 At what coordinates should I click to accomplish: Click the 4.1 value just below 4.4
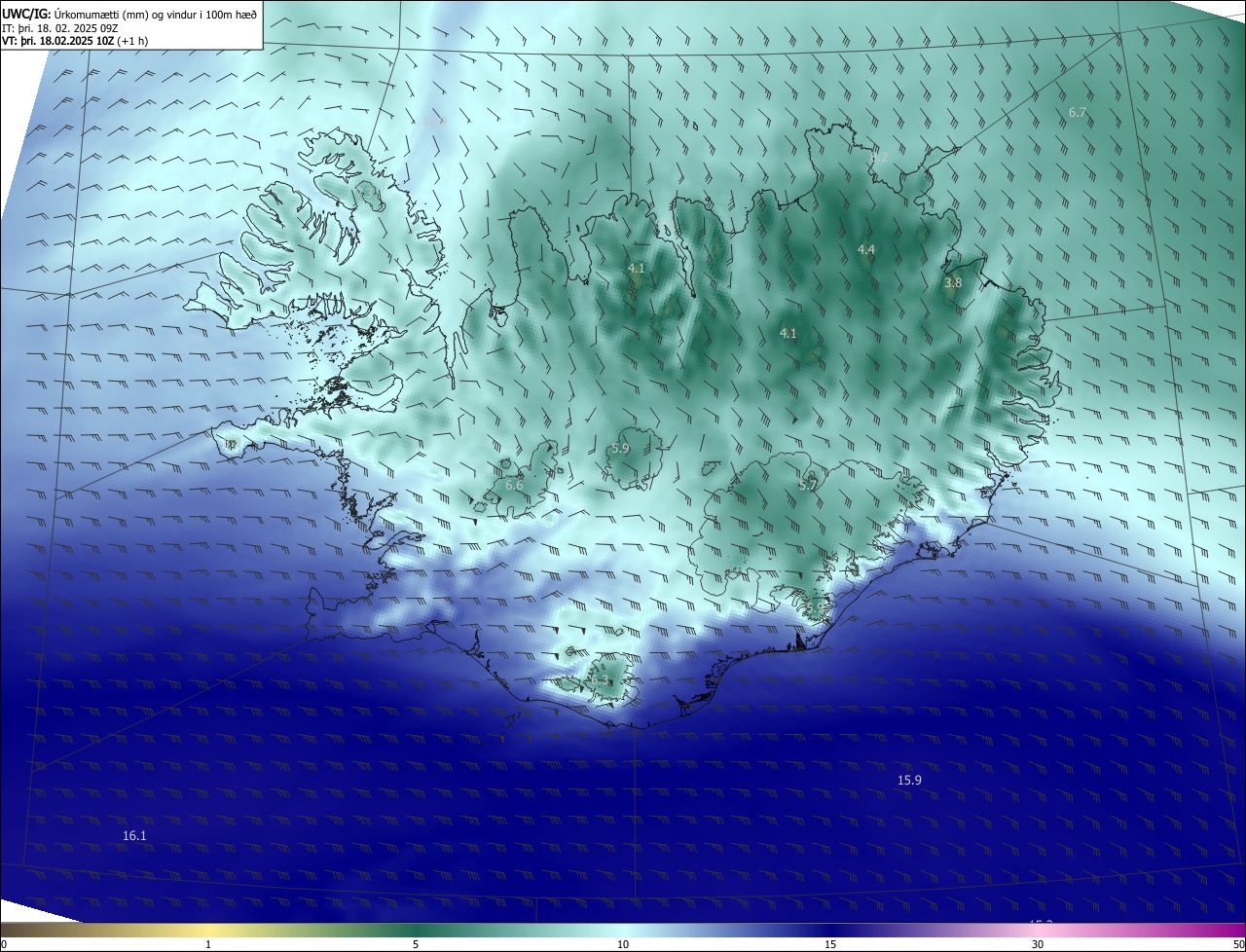pyautogui.click(x=788, y=334)
